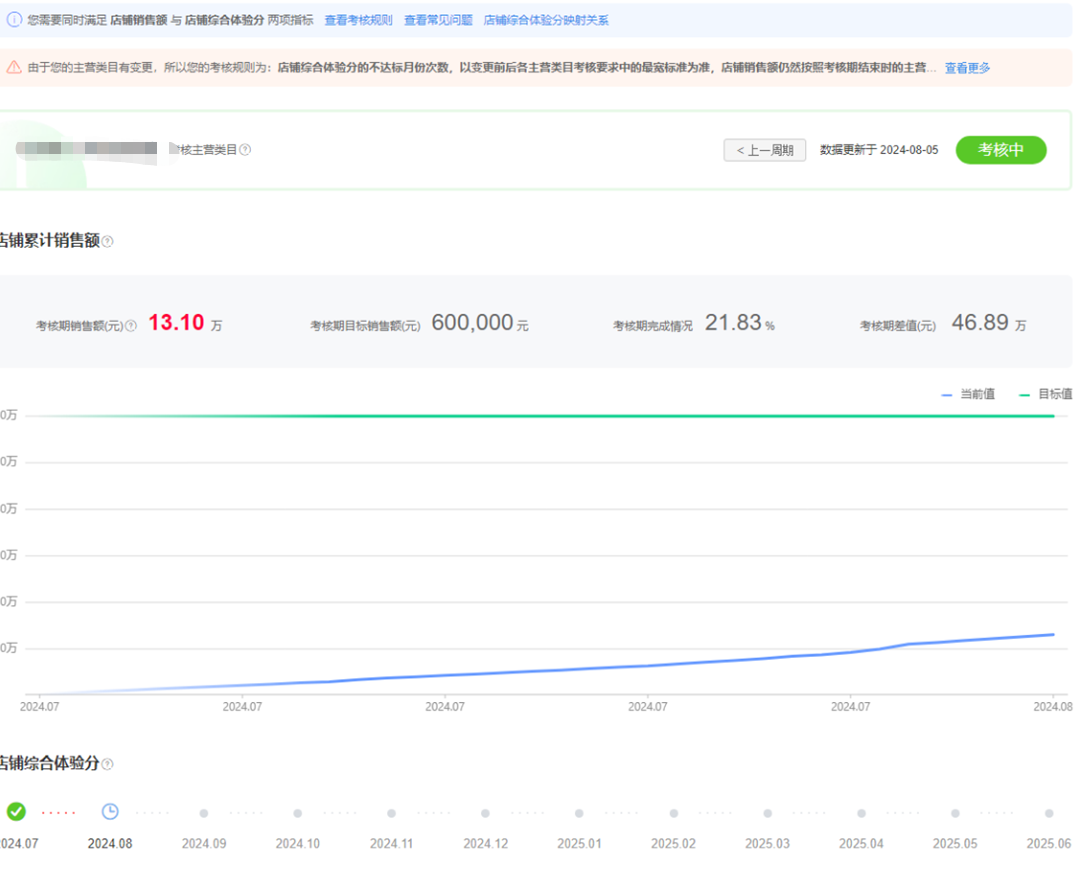
Task: Select the 2025.06 timeline dot
Action: pyautogui.click(x=1049, y=814)
